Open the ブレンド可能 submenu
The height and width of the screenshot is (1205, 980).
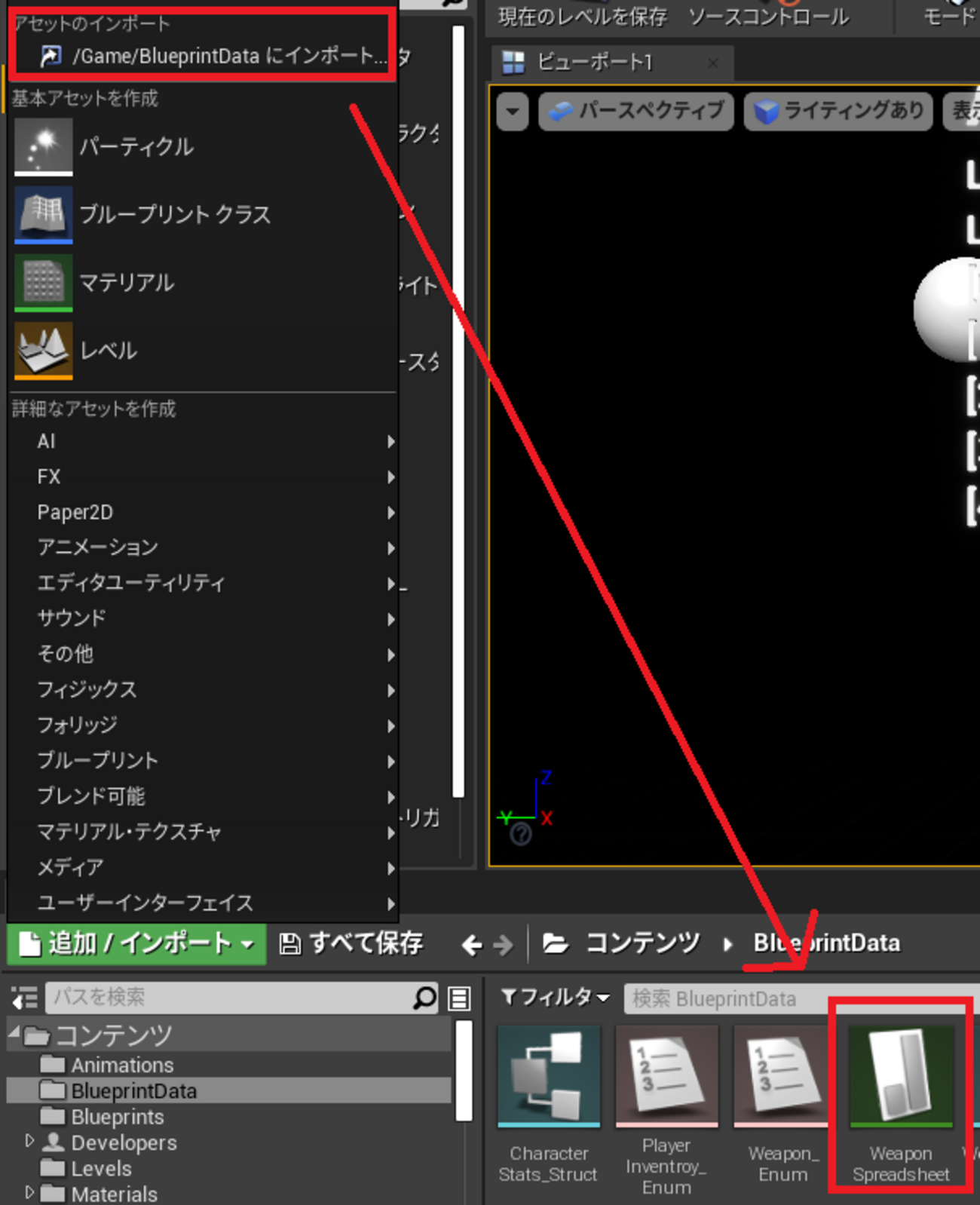tap(204, 796)
